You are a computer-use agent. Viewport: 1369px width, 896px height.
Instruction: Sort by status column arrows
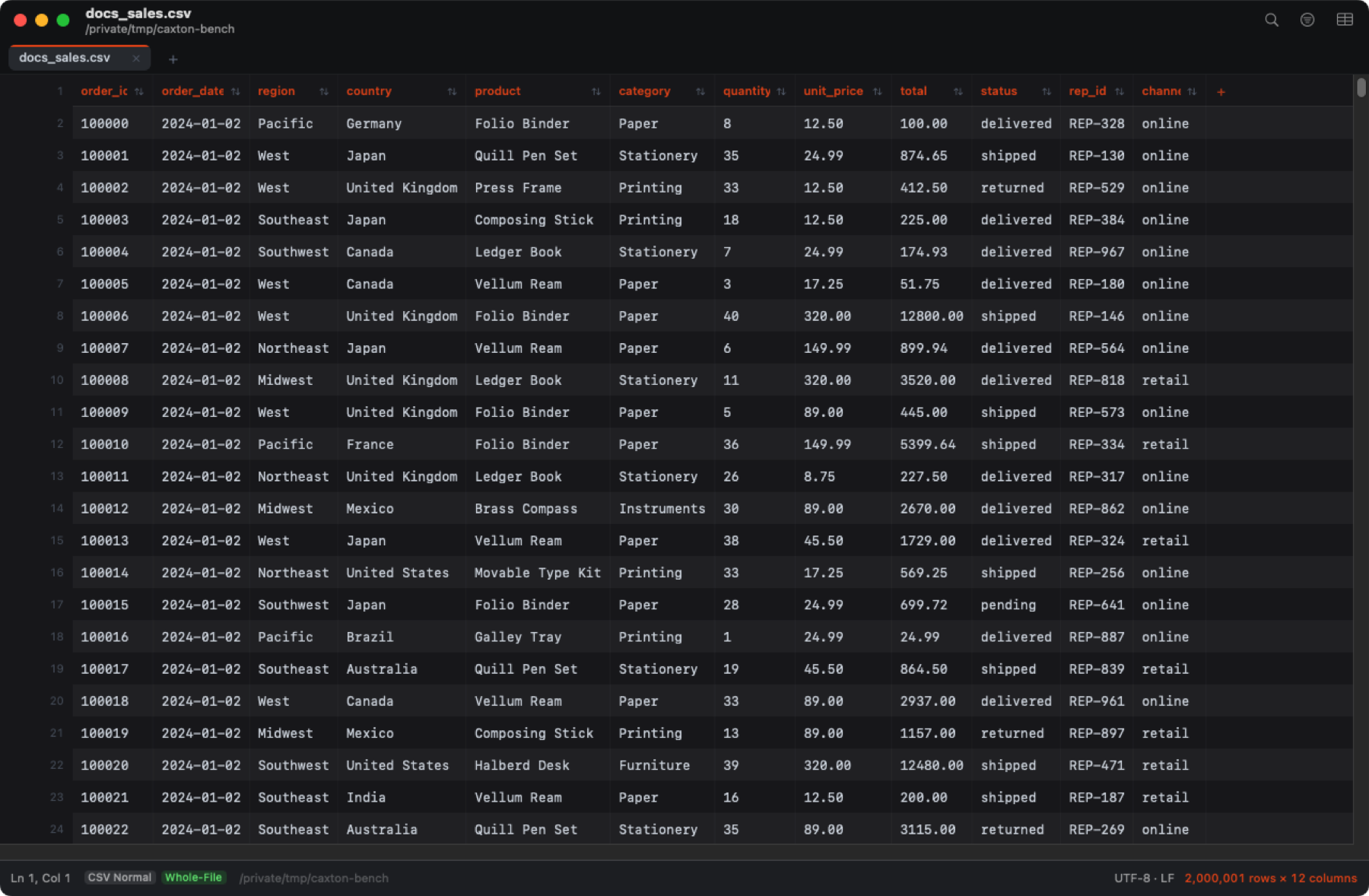pyautogui.click(x=1047, y=91)
